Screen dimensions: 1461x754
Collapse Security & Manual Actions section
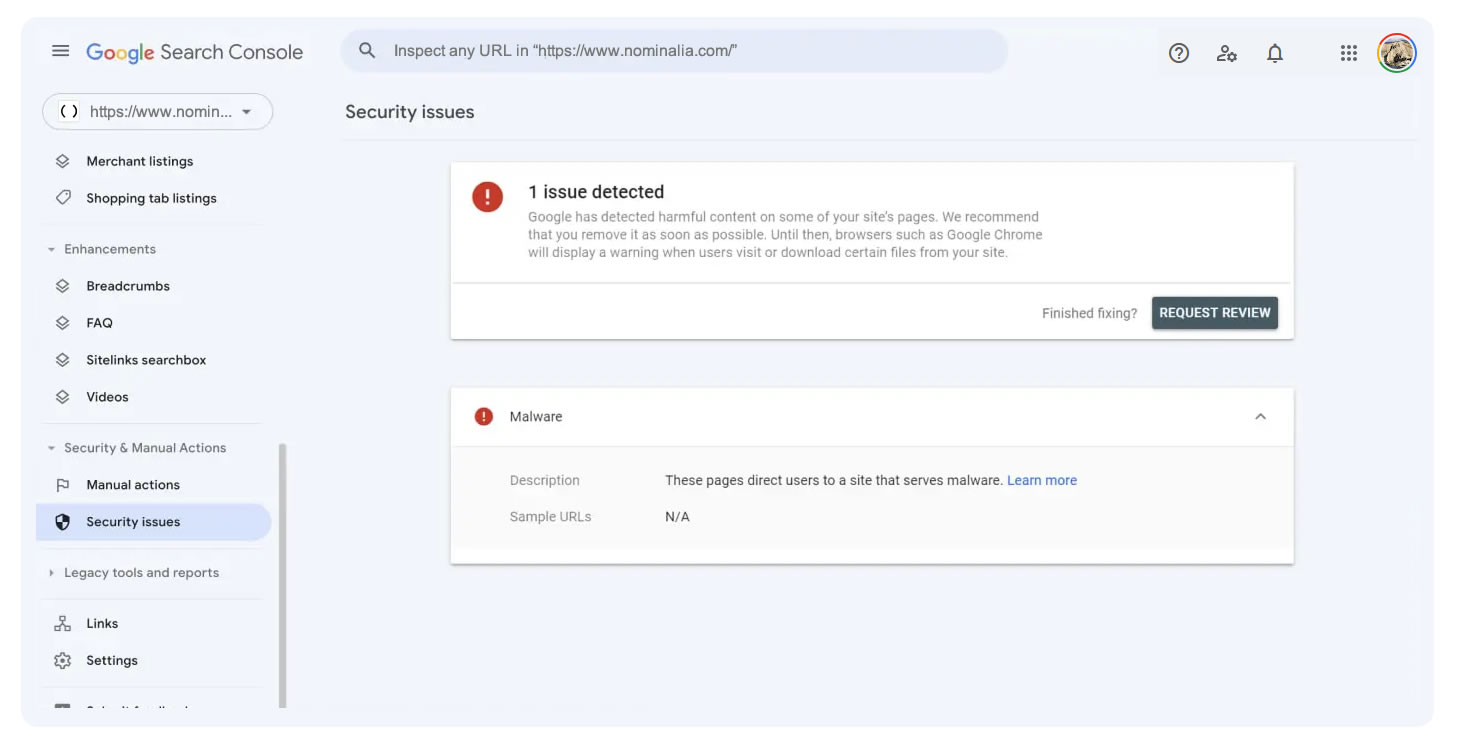click(x=51, y=448)
